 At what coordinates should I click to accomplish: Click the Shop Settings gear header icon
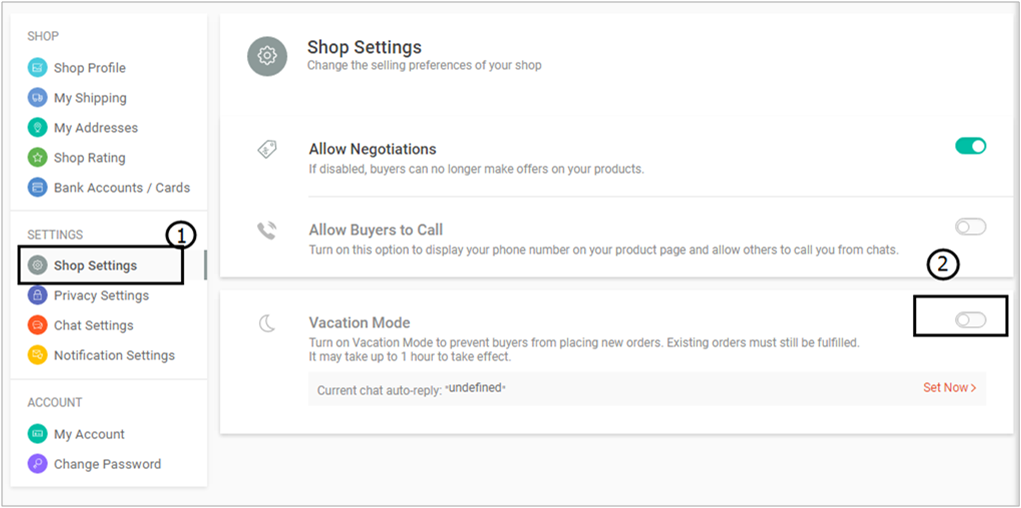coord(267,56)
